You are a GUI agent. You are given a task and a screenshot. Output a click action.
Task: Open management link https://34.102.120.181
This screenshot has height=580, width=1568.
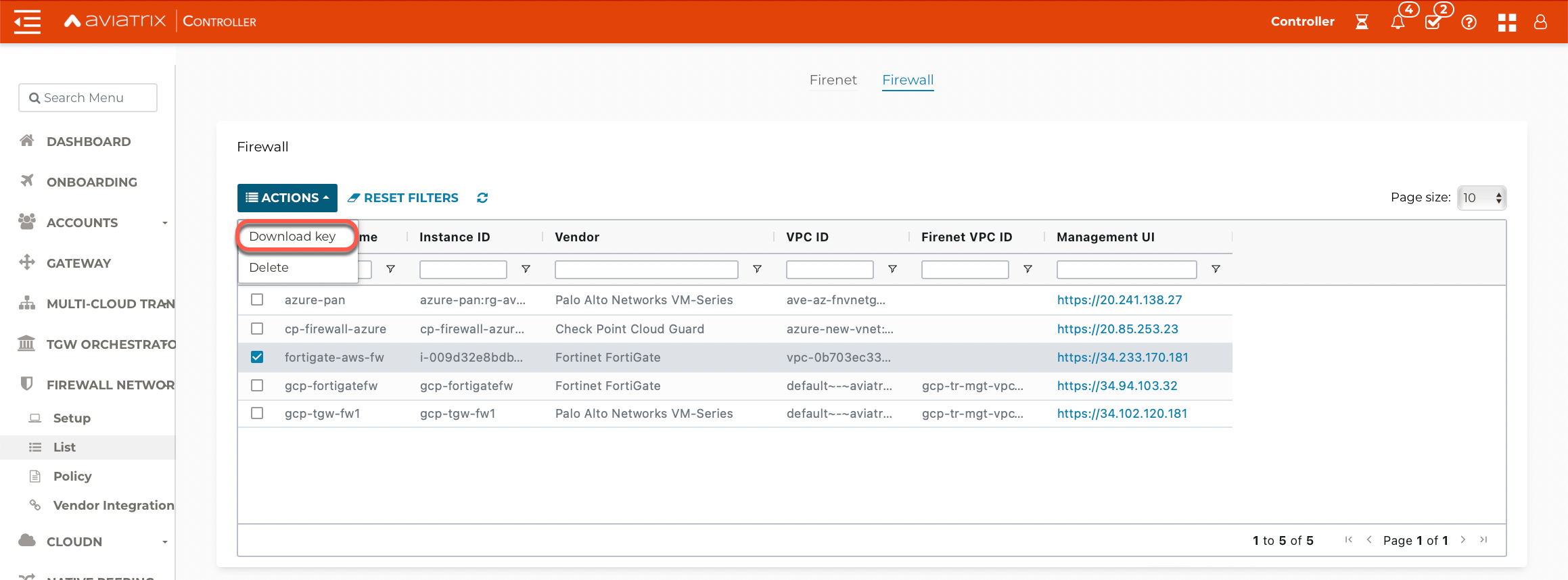[1122, 414]
